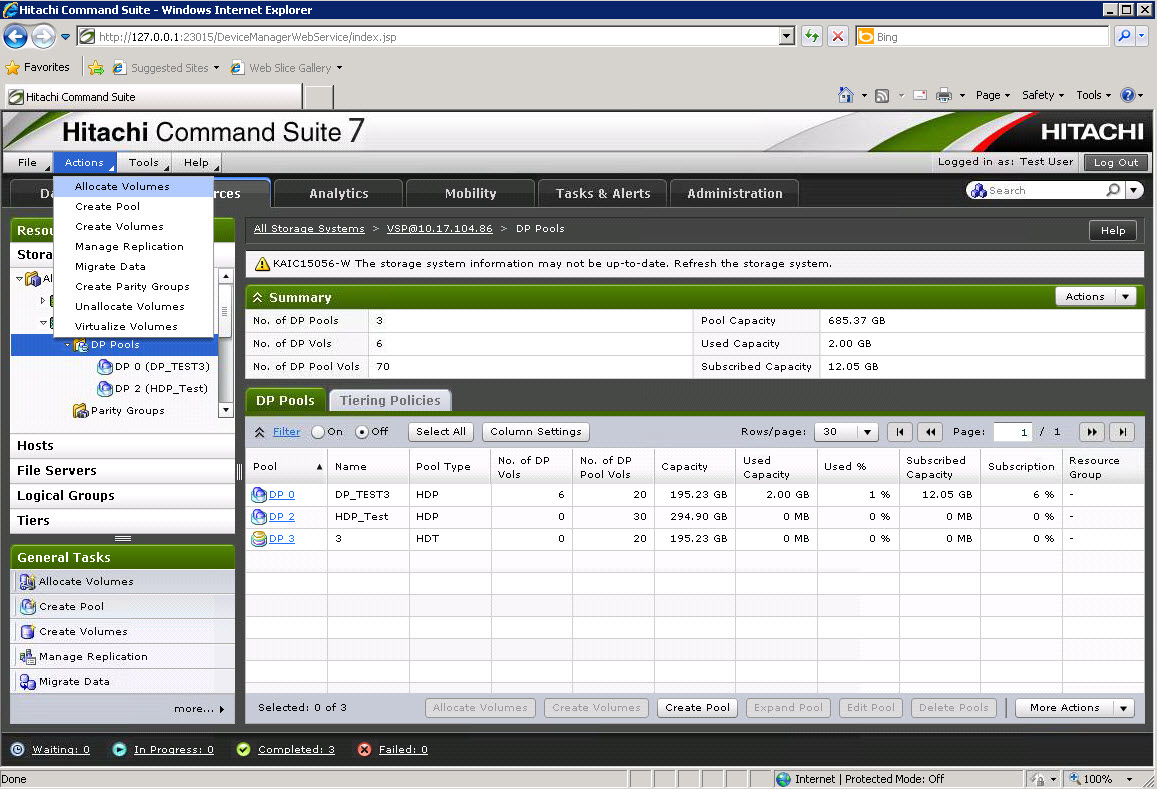Open the Rows/page dropdown
Viewport: 1157px width, 789px height.
(x=846, y=432)
